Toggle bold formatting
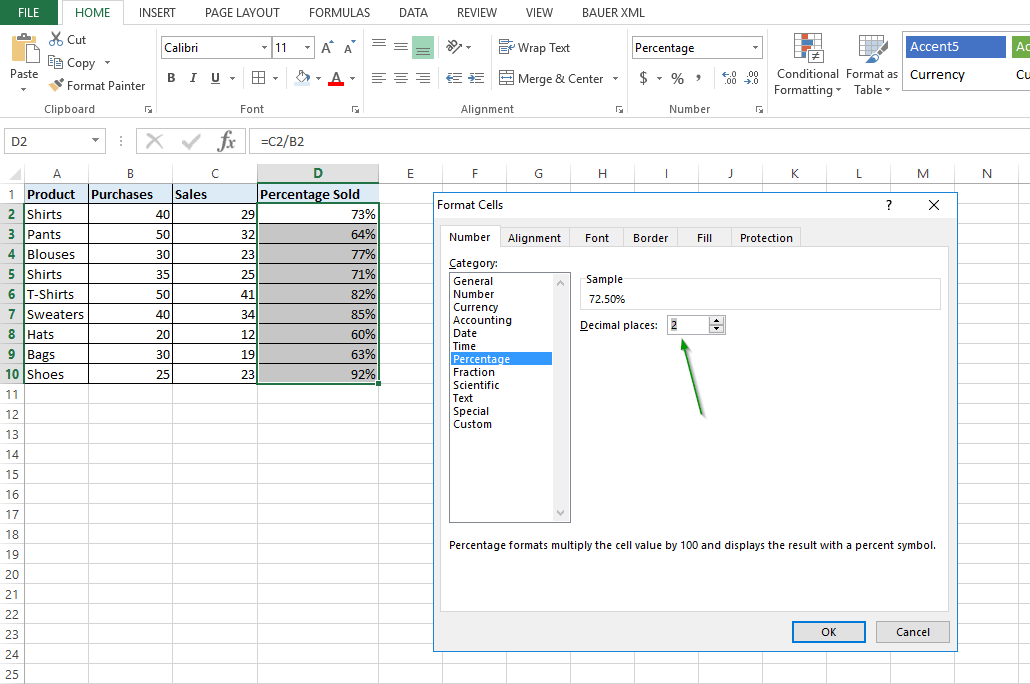The image size is (1030, 684). click(170, 77)
